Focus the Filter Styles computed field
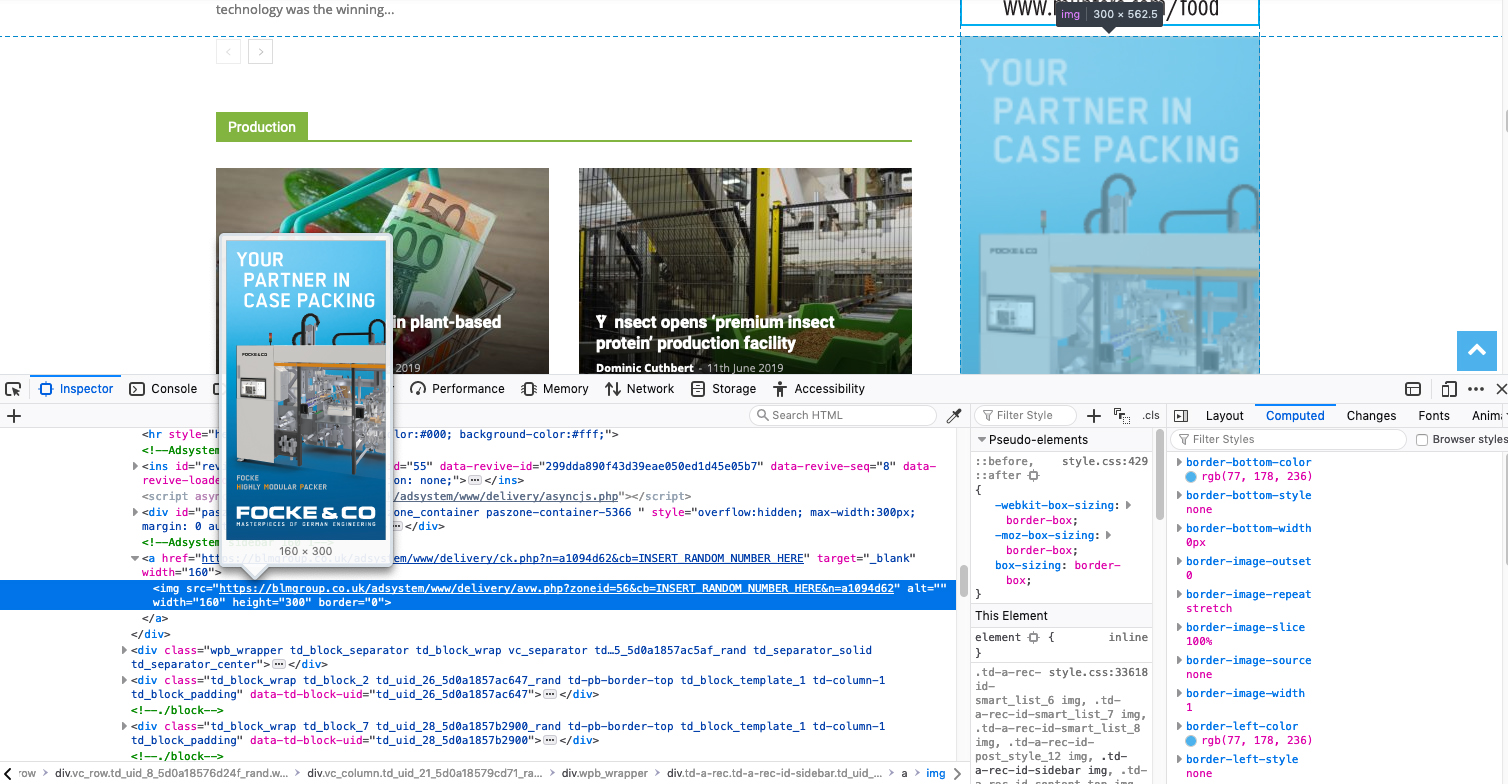1508x784 pixels. point(1288,439)
